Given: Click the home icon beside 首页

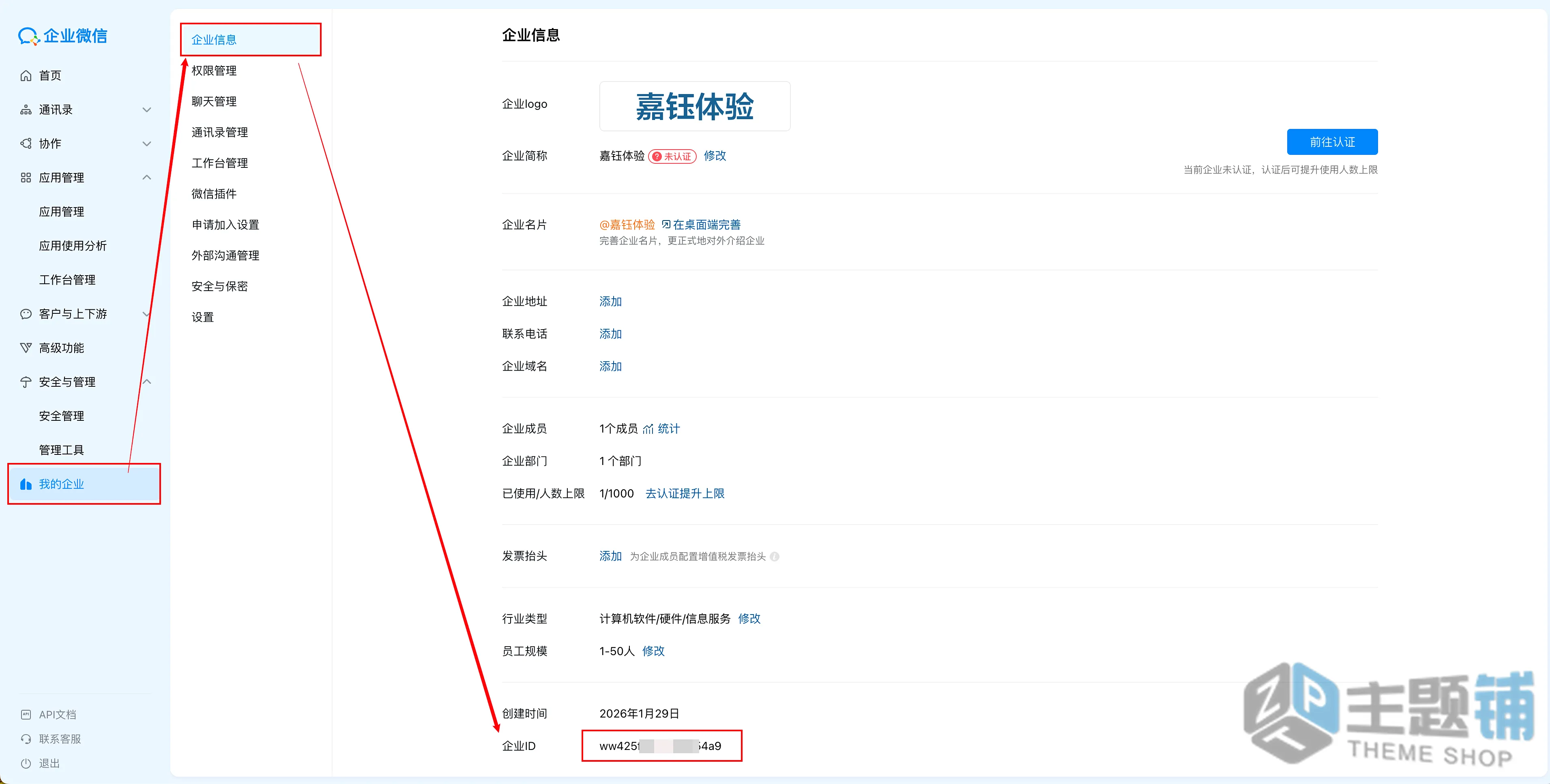Looking at the screenshot, I should click(x=26, y=76).
